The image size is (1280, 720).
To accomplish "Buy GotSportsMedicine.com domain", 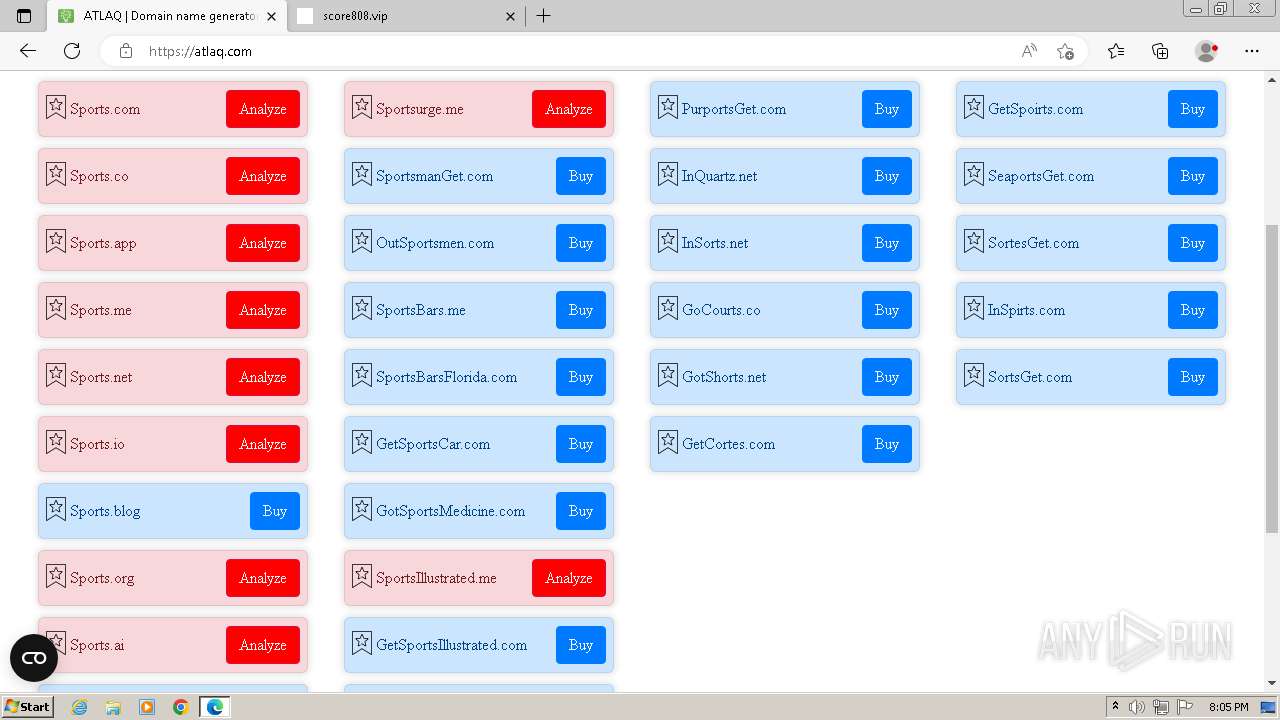I will click(581, 511).
